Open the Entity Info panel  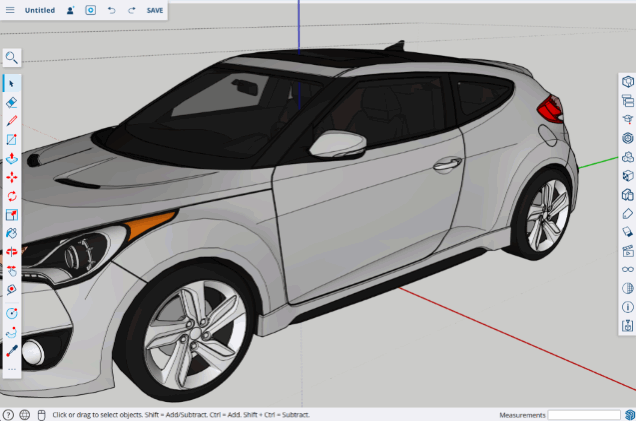click(x=627, y=80)
